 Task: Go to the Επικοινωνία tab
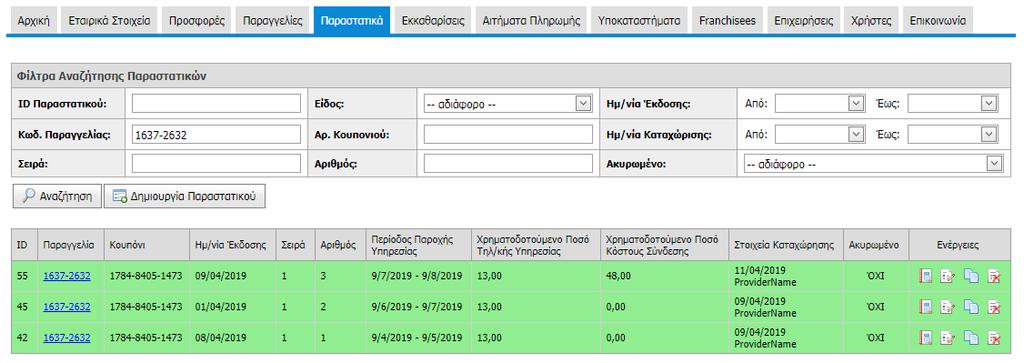[938, 20]
